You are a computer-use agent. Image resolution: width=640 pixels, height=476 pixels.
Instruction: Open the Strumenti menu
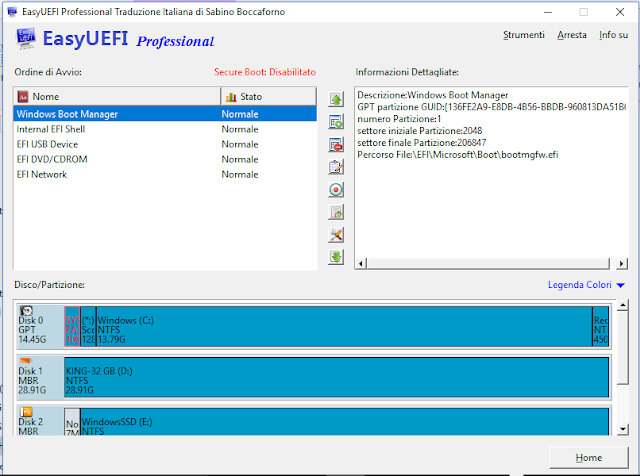524,35
